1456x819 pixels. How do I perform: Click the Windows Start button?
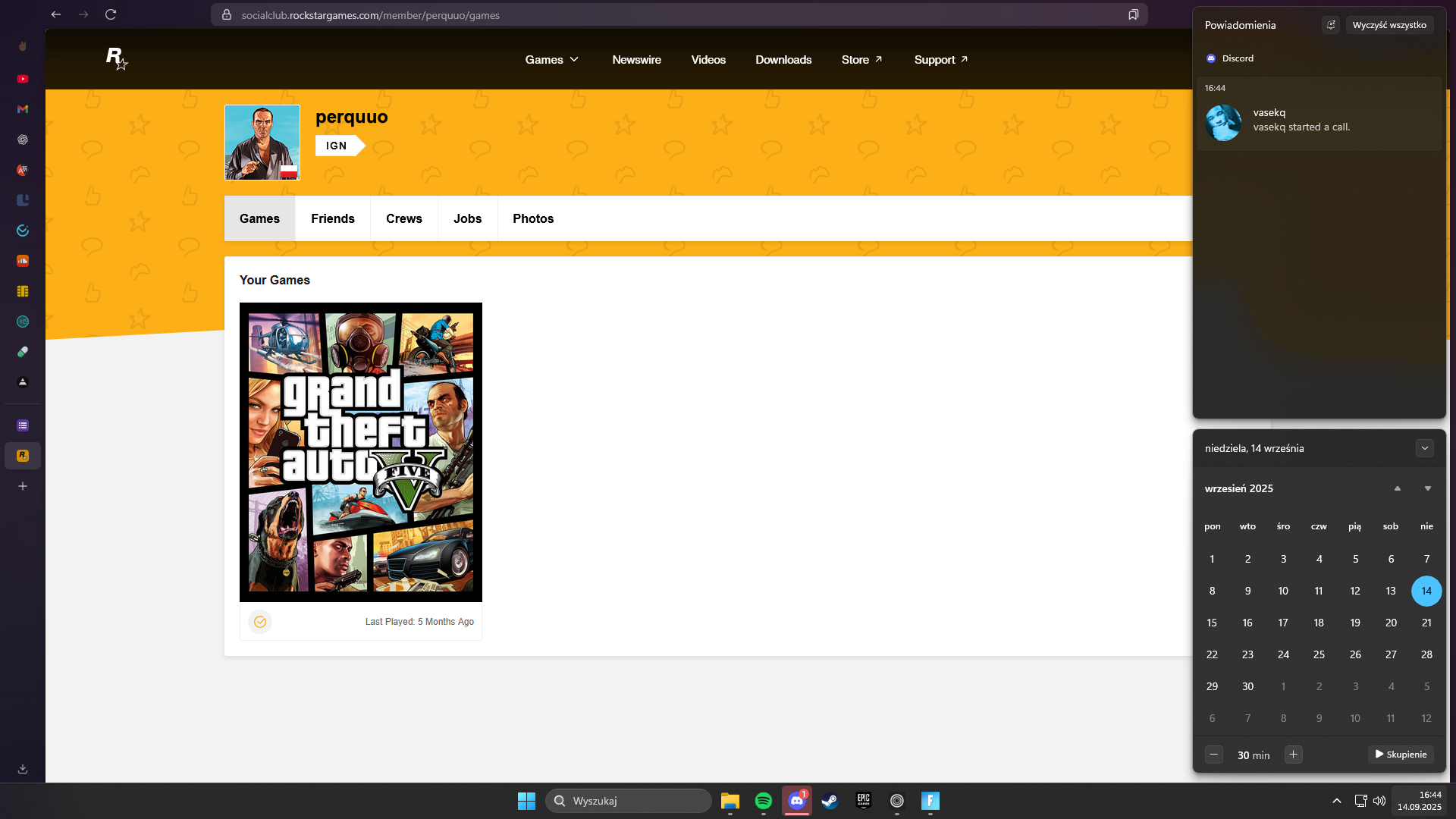pyautogui.click(x=526, y=801)
